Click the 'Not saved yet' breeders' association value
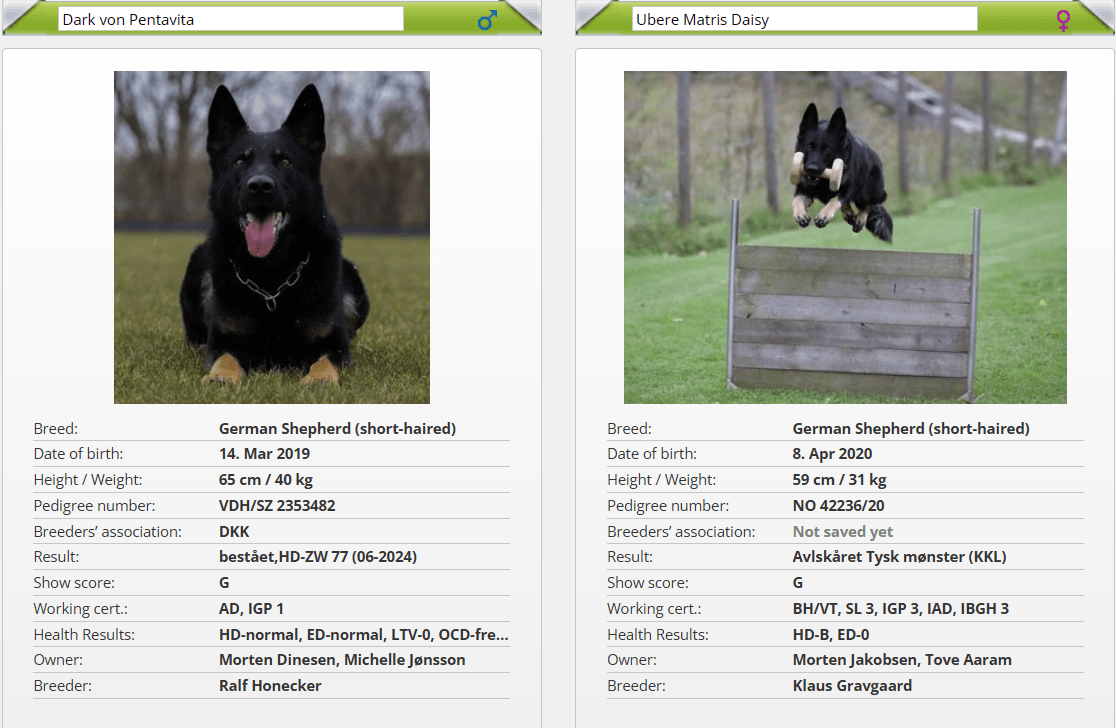 [843, 532]
